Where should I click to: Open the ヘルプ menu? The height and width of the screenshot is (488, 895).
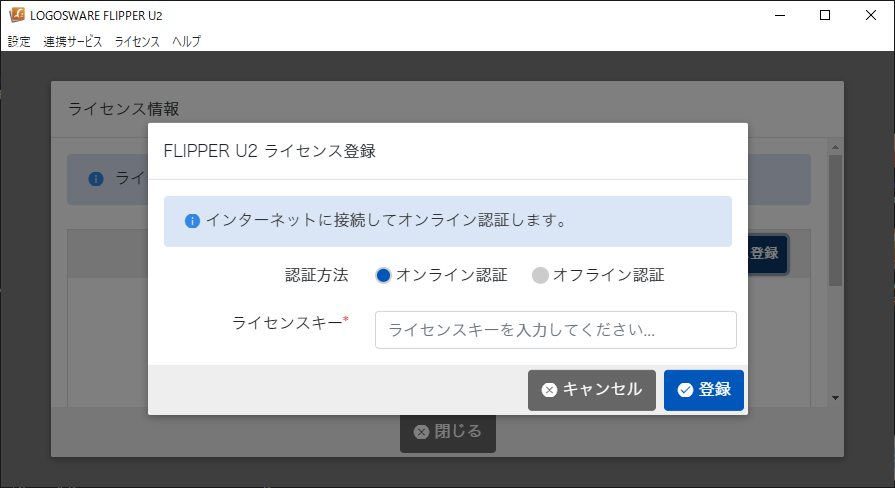[186, 42]
